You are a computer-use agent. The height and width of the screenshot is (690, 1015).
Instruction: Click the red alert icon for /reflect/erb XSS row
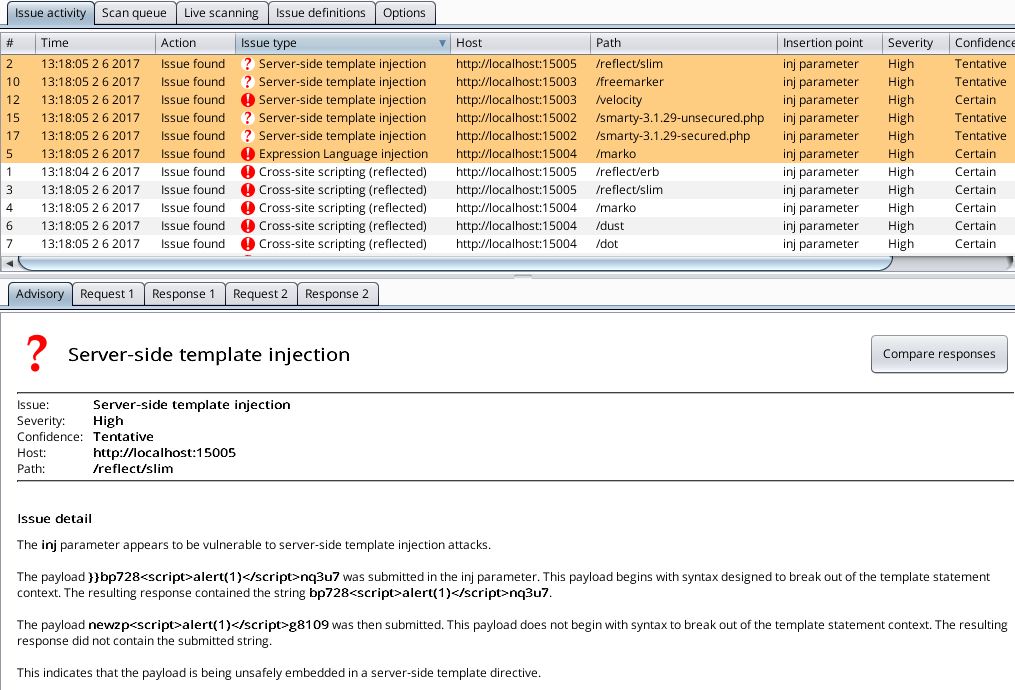(248, 172)
